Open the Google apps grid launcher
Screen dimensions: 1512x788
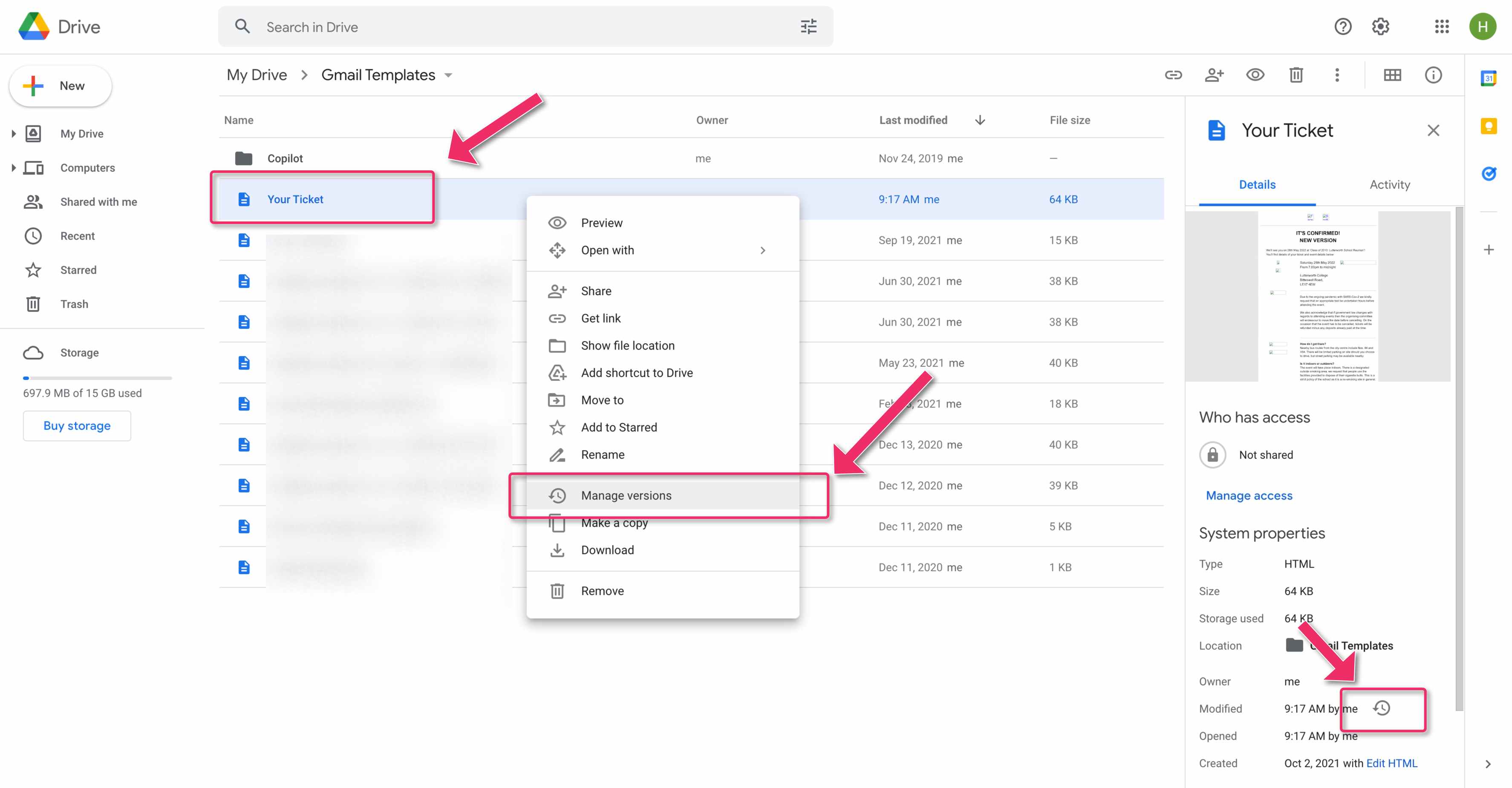(x=1442, y=27)
